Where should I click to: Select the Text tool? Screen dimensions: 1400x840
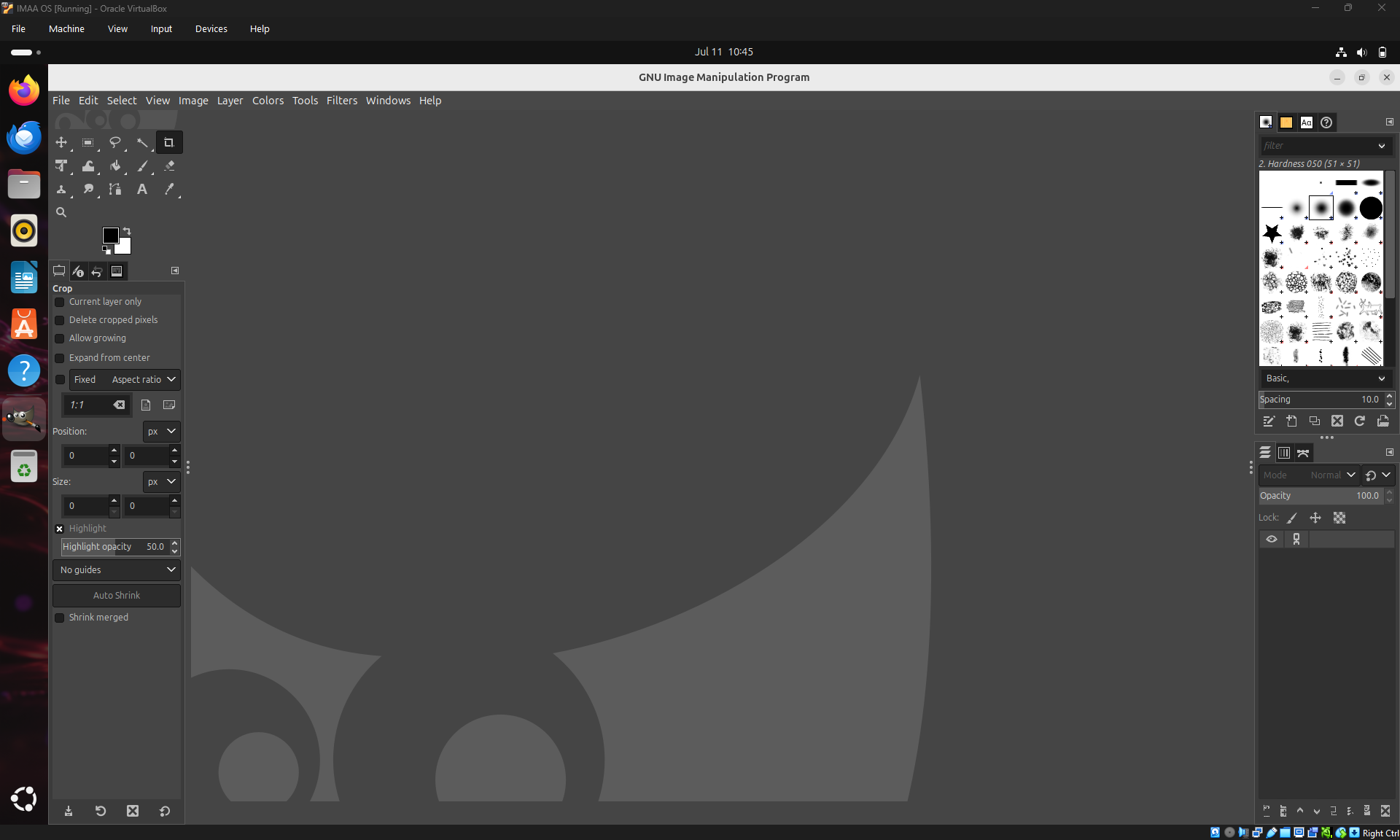coord(142,190)
